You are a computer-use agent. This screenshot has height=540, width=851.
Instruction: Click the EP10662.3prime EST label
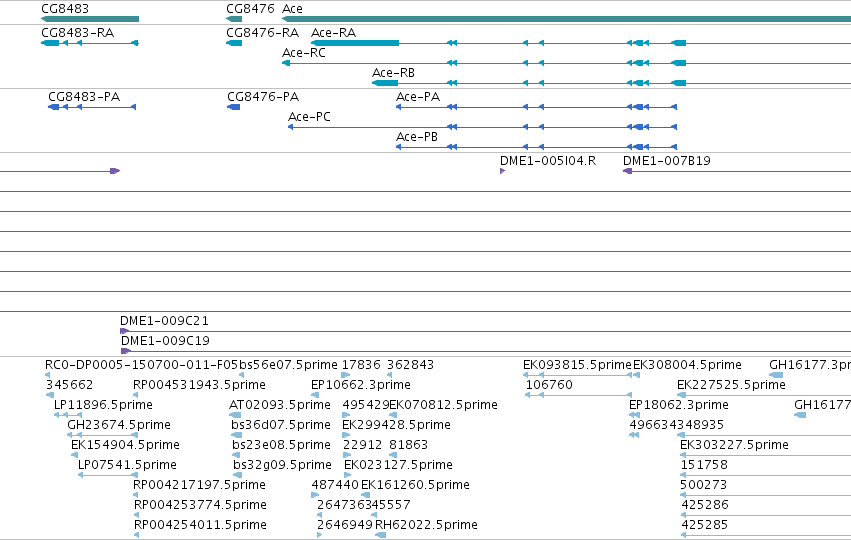(361, 385)
